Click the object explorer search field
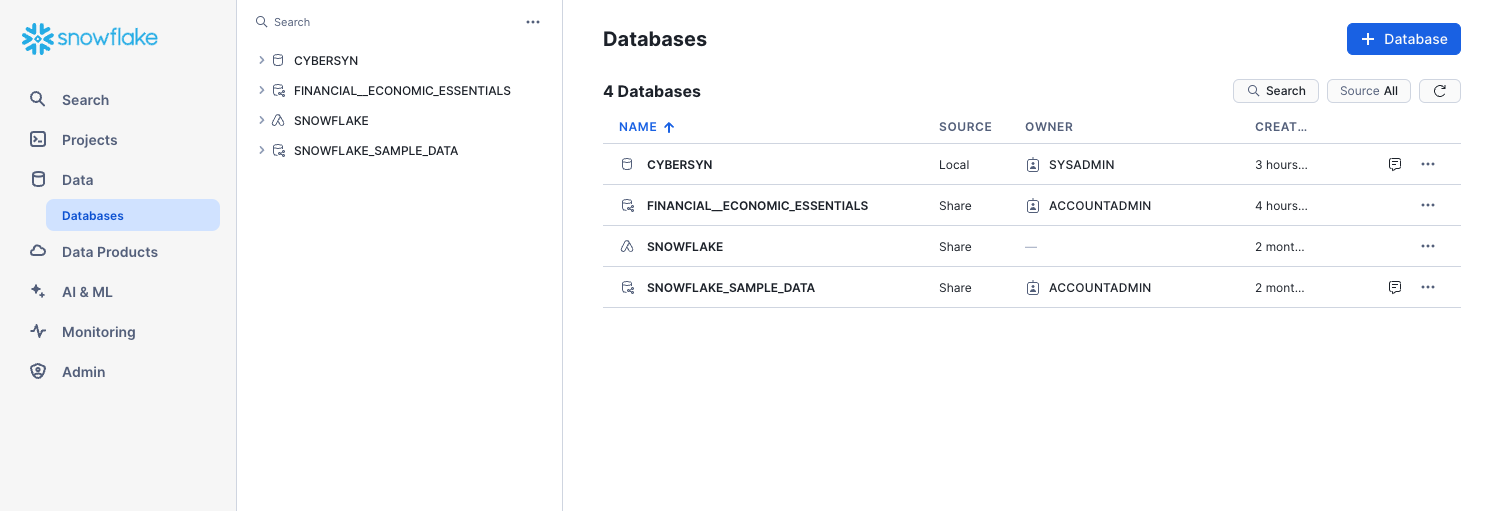 pyautogui.click(x=385, y=22)
